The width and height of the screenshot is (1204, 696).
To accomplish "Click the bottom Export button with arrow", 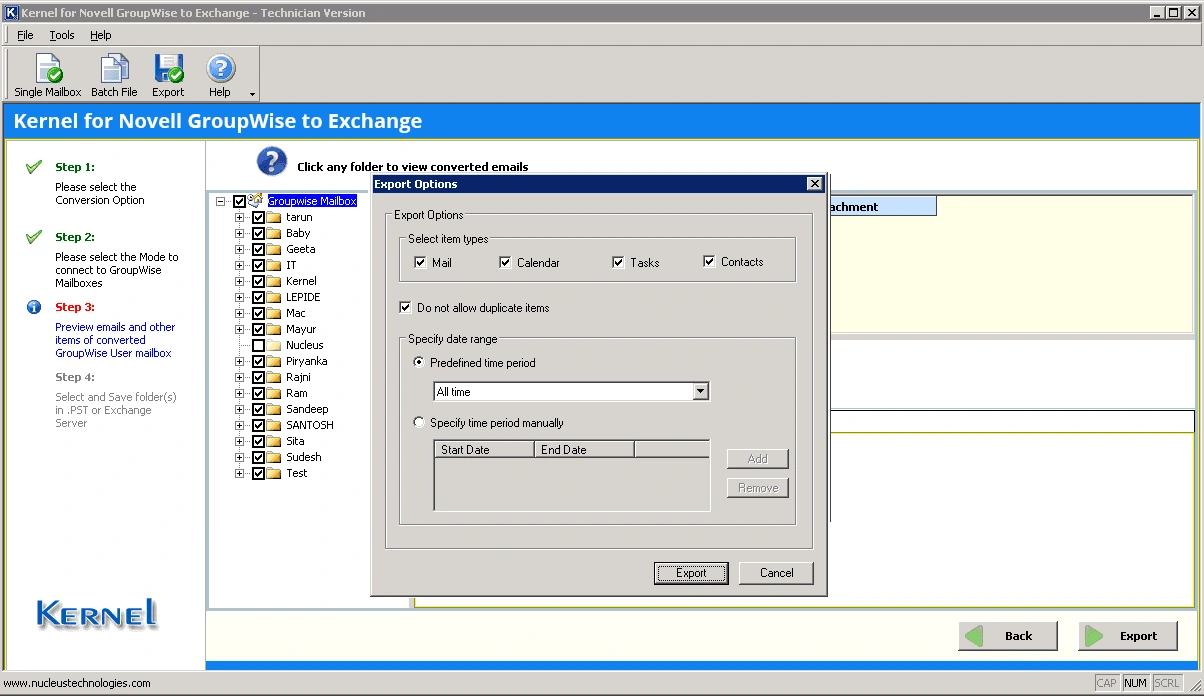I will [x=1128, y=636].
